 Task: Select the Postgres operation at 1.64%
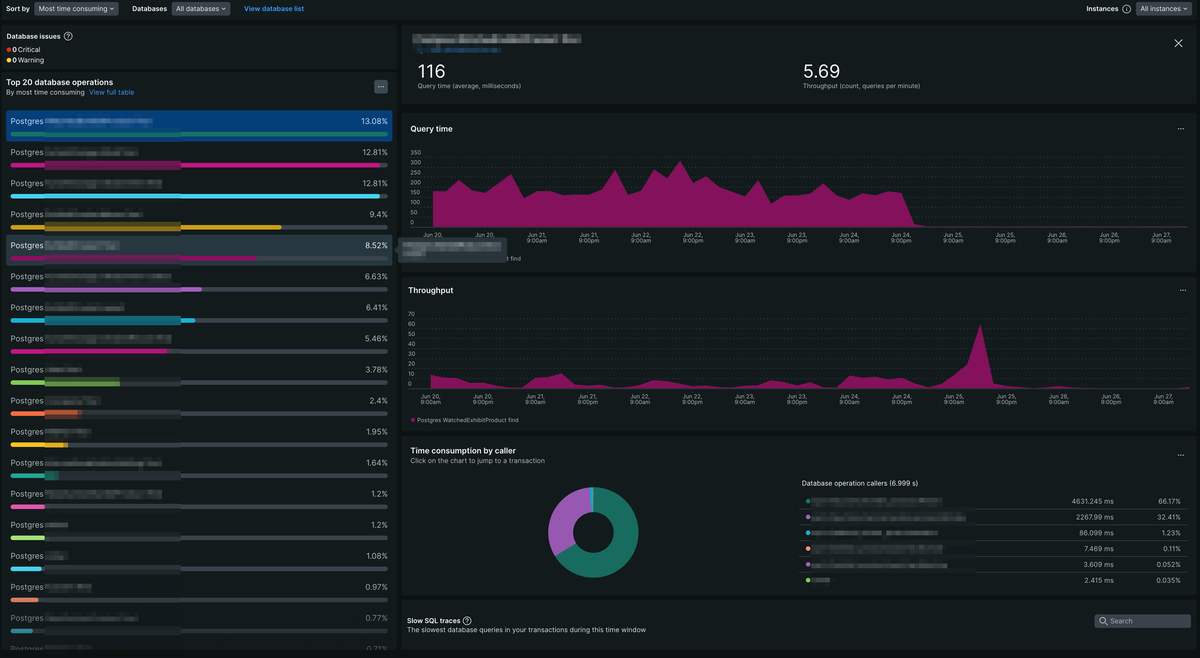199,467
